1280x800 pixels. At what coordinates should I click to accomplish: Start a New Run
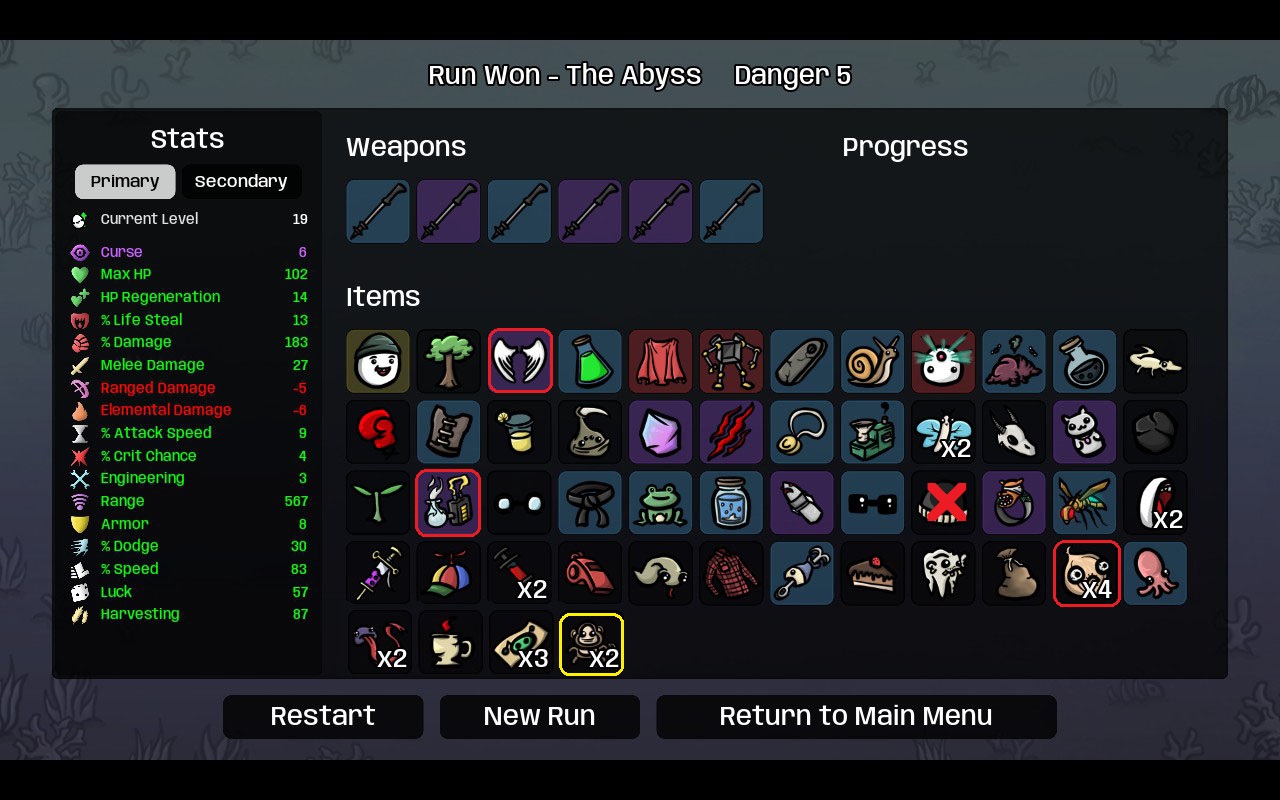(539, 716)
